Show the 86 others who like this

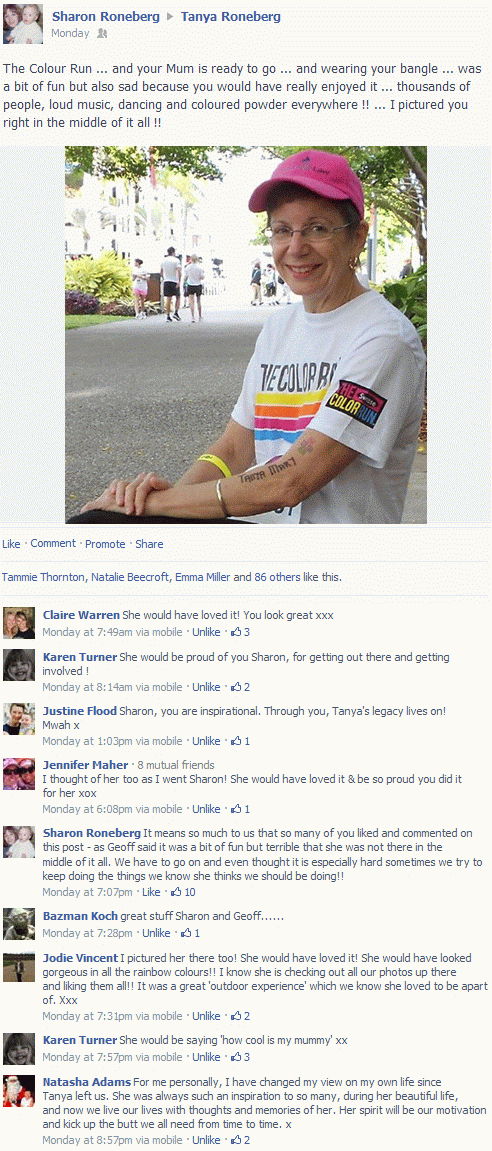pos(283,578)
